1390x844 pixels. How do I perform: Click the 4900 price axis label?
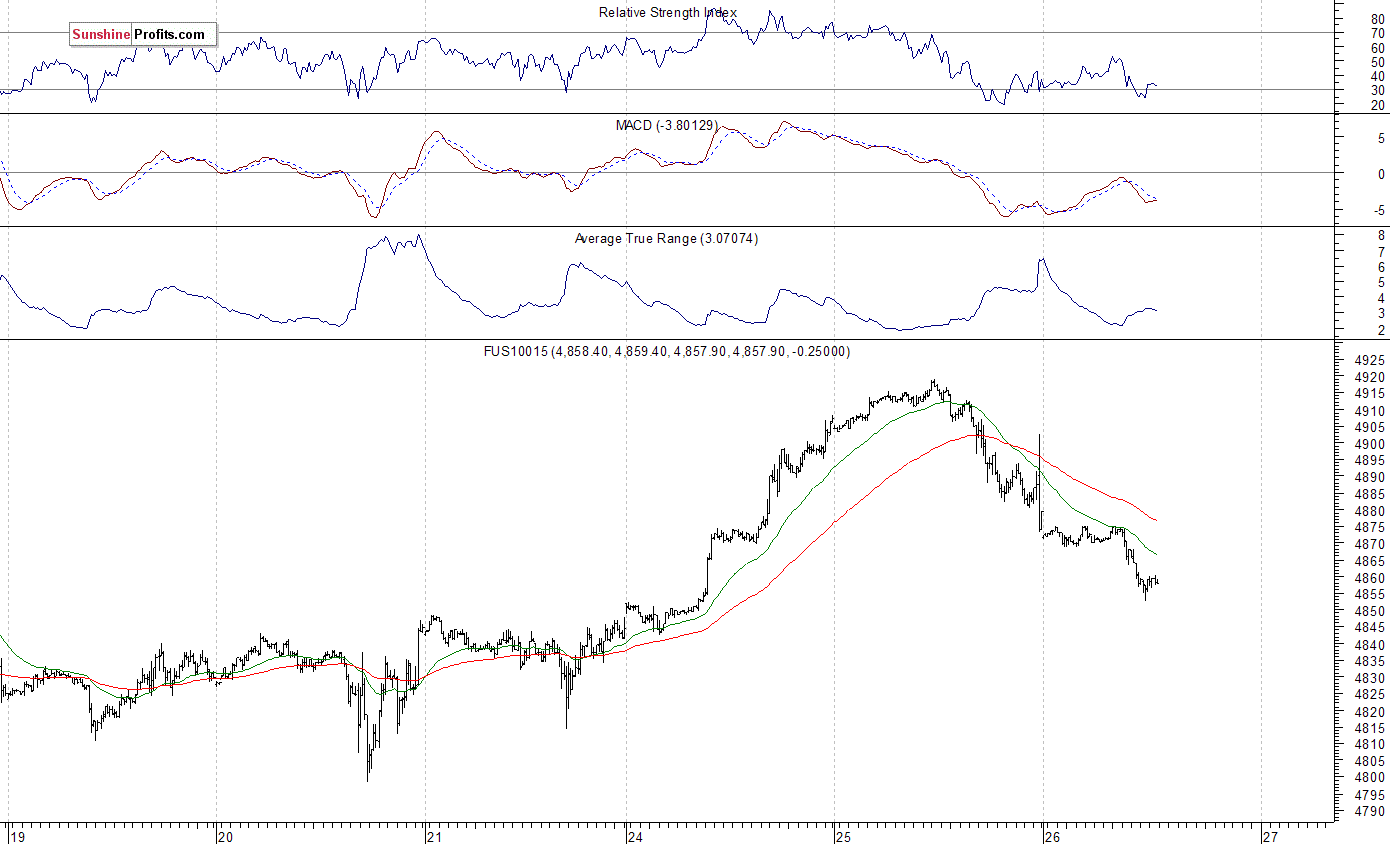[1368, 444]
